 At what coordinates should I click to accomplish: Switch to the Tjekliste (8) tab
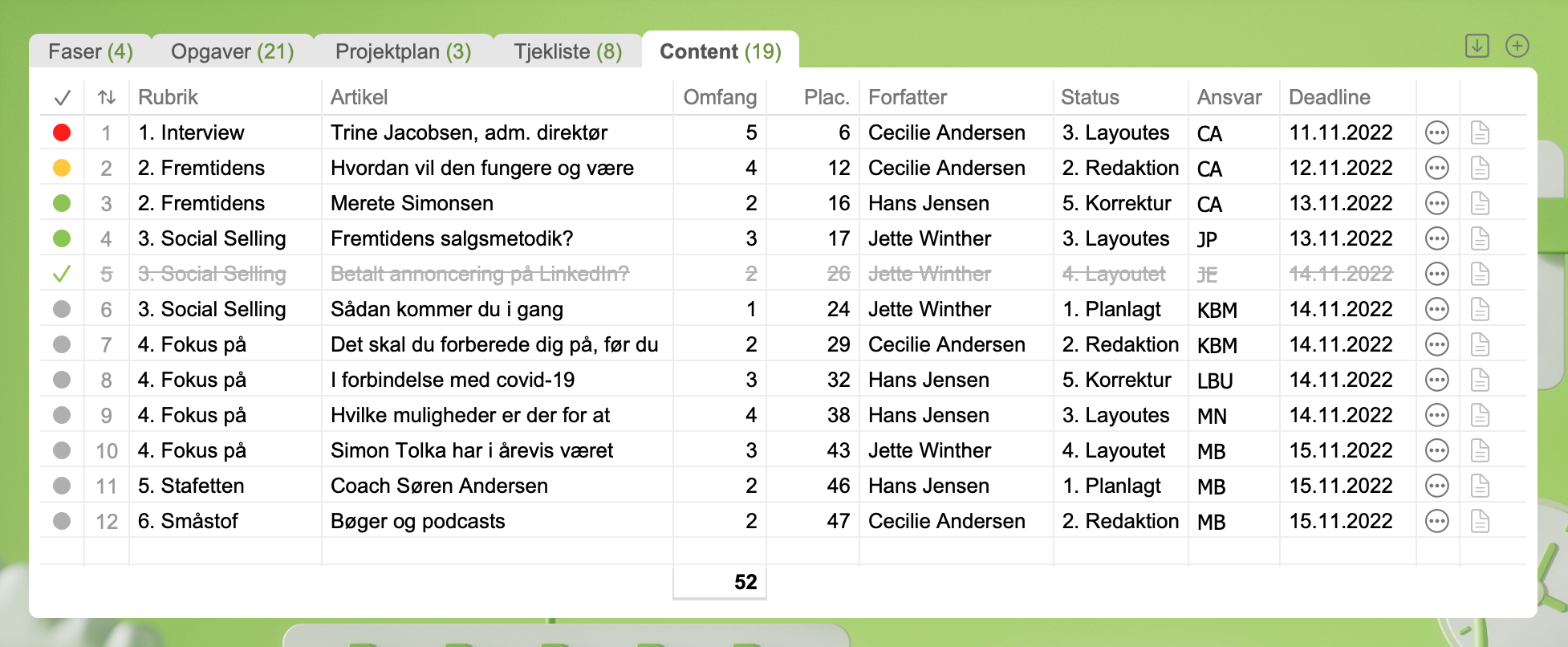pos(567,51)
